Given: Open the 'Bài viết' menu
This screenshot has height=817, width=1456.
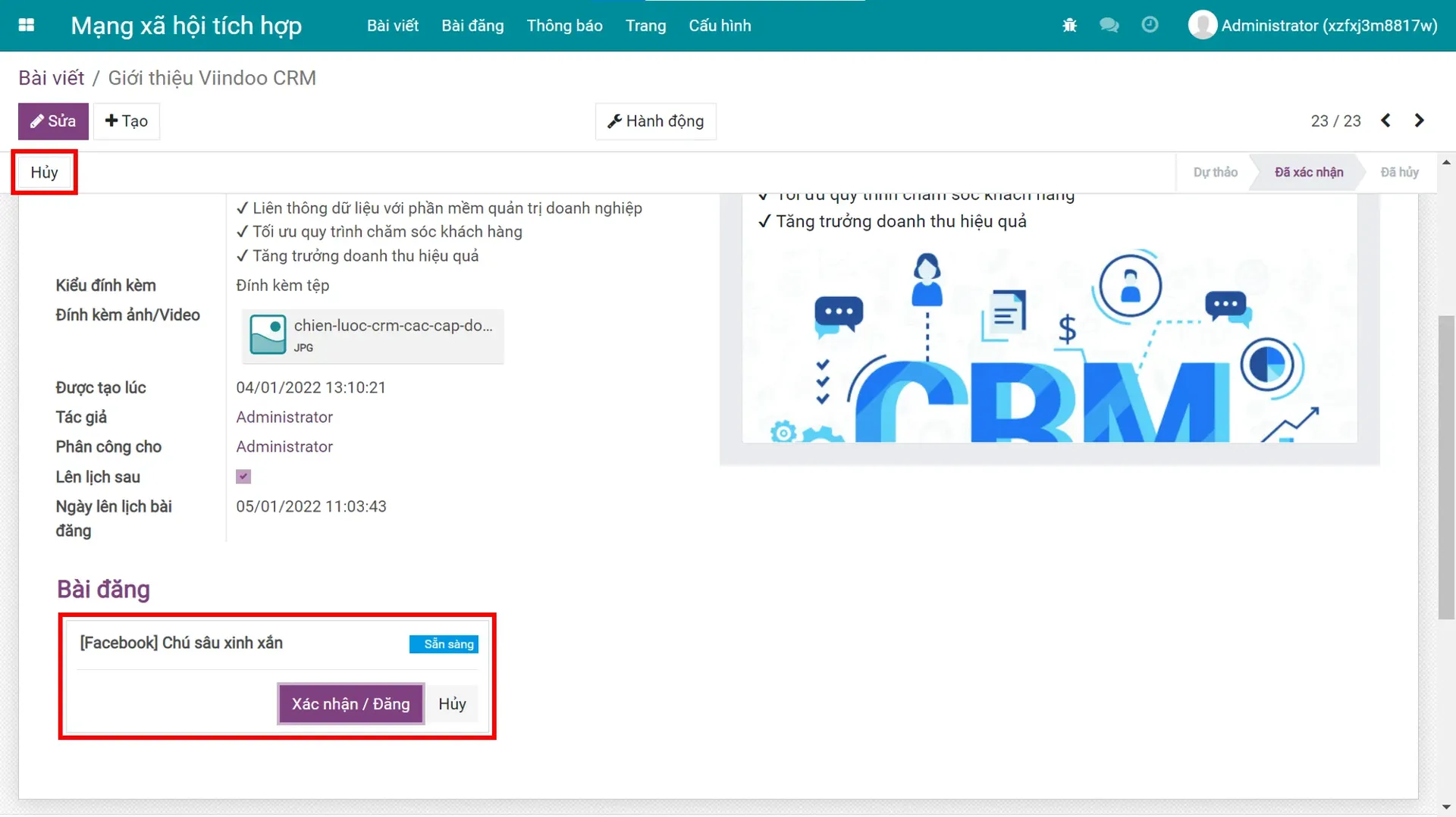Looking at the screenshot, I should coord(393,25).
